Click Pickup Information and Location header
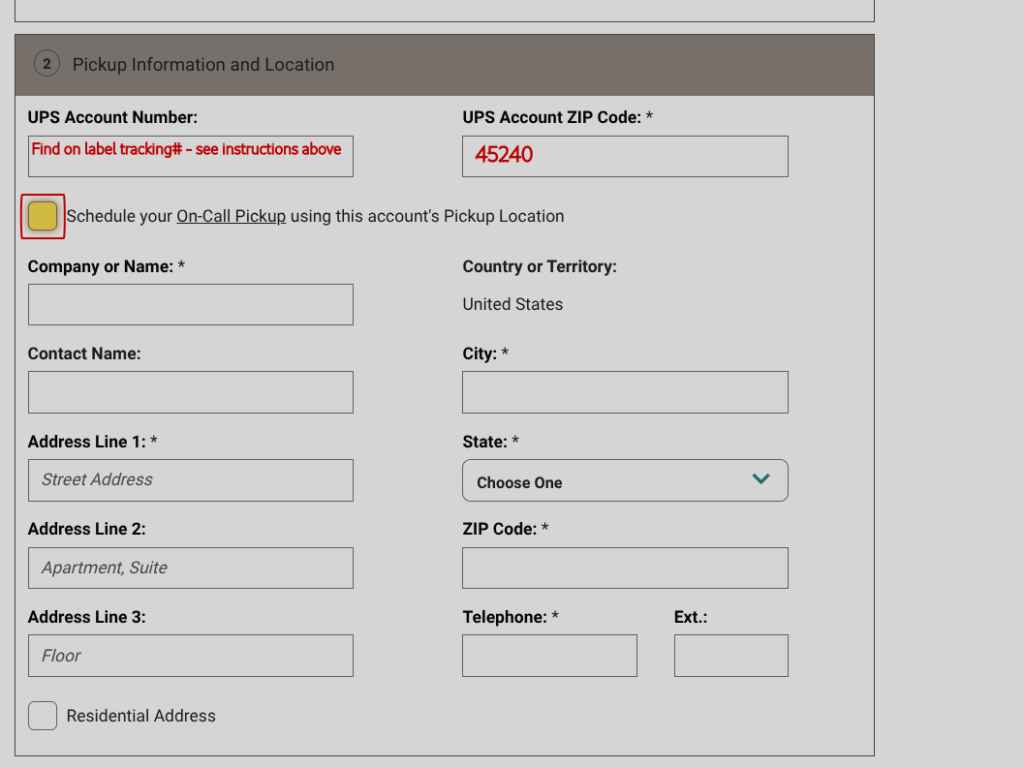The height and width of the screenshot is (768, 1024). [x=203, y=65]
